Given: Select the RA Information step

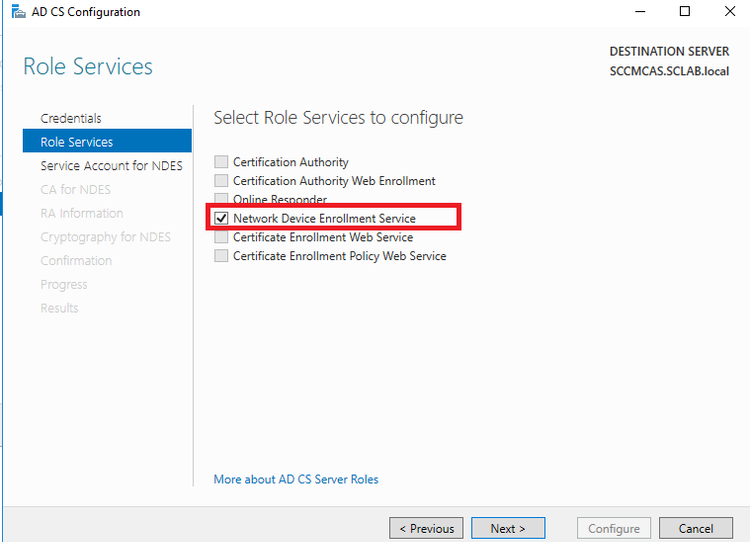Looking at the screenshot, I should pyautogui.click(x=82, y=213).
